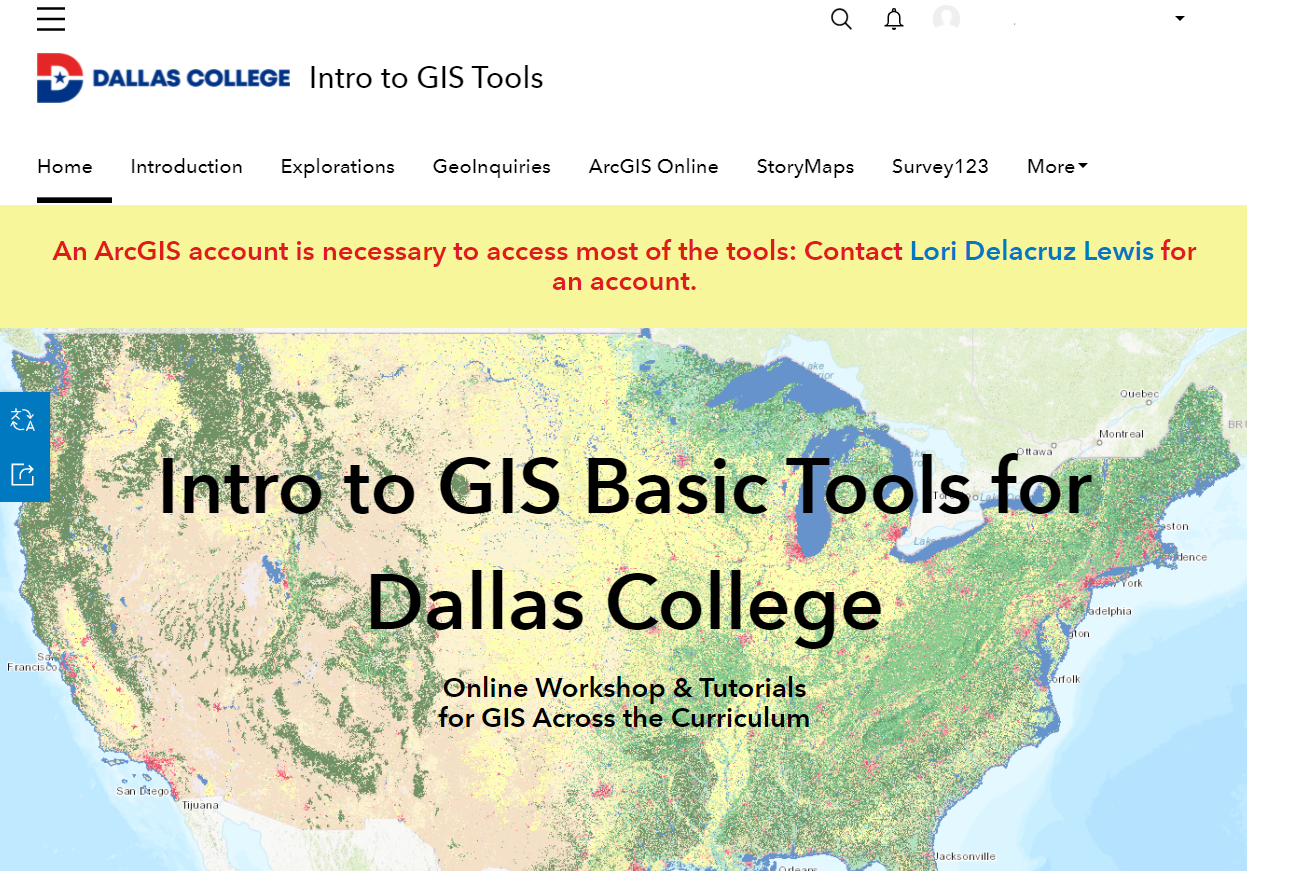Select the translate language icon in sidebar
The width and height of the screenshot is (1315, 871).
(23, 419)
